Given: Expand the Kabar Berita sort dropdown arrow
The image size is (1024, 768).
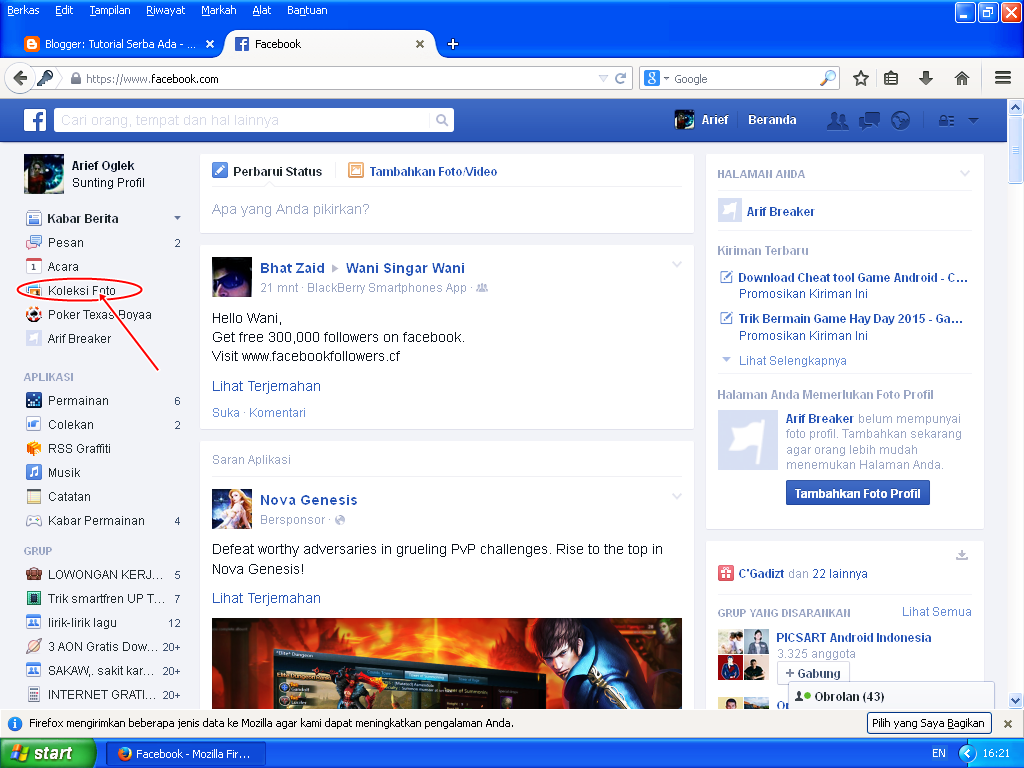Looking at the screenshot, I should point(177,218).
